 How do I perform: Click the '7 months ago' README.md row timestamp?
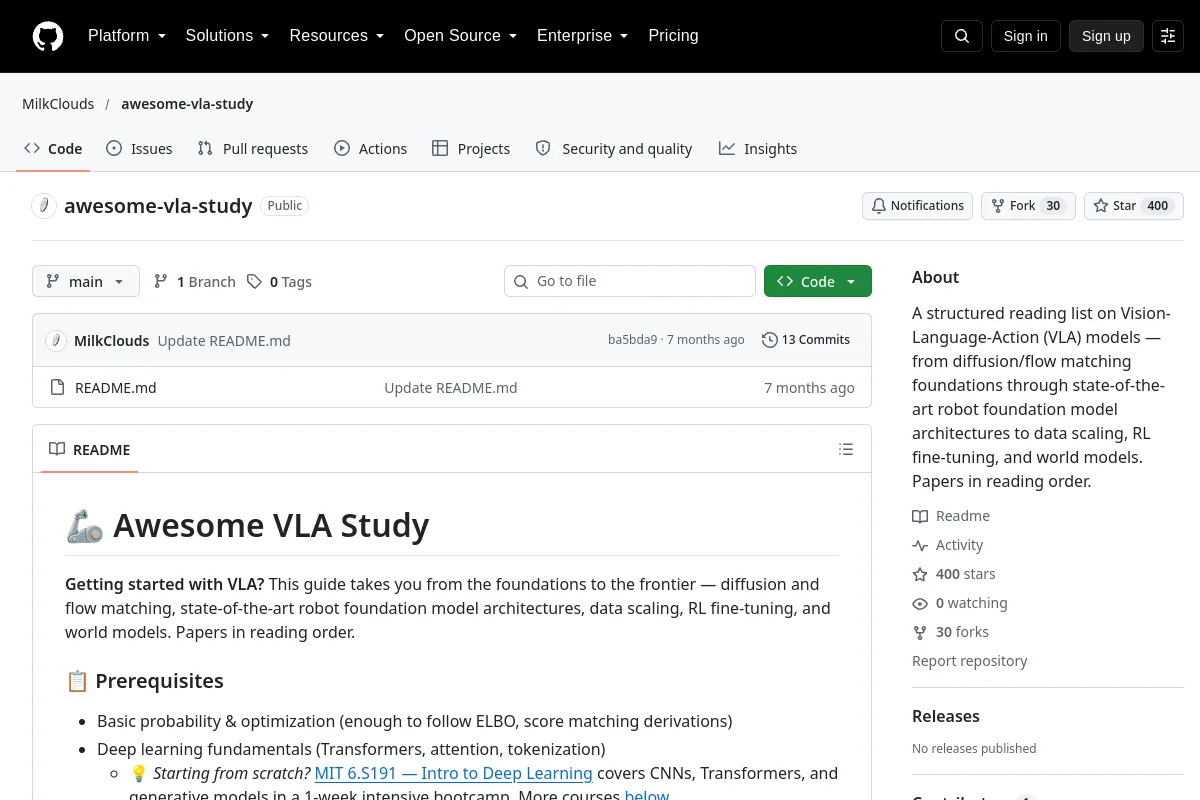click(810, 388)
